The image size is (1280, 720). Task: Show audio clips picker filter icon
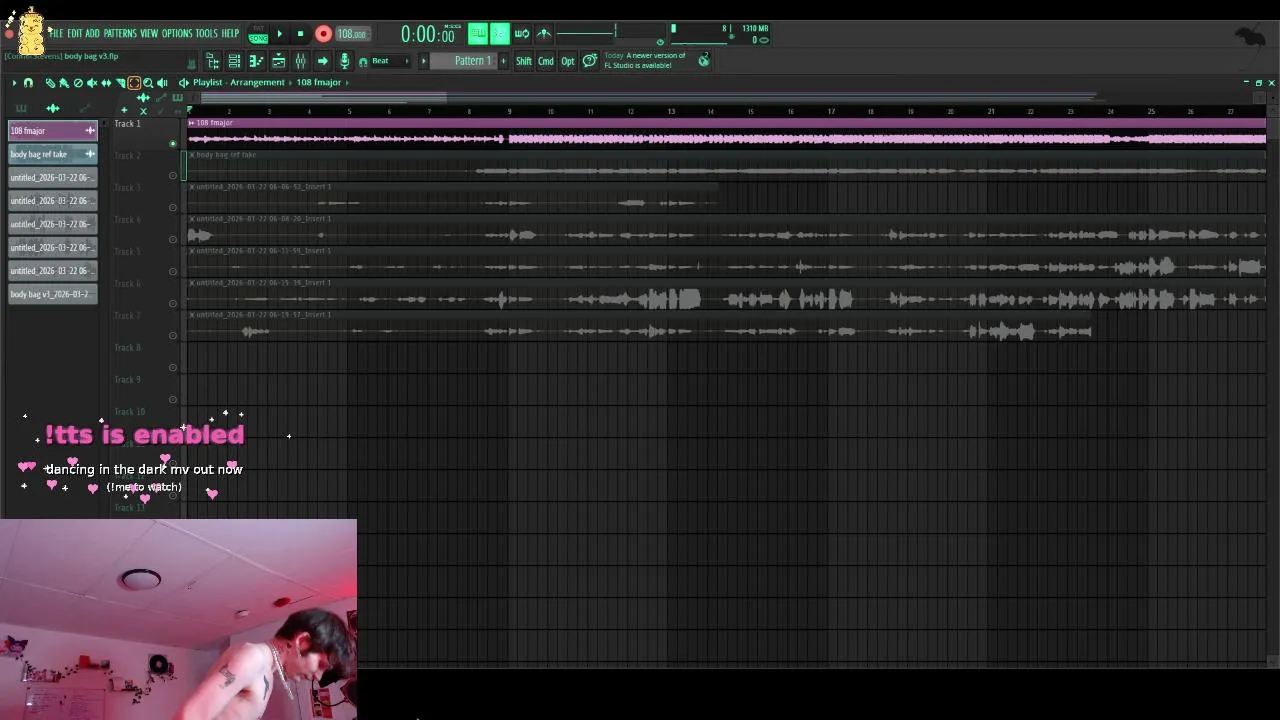click(x=53, y=108)
